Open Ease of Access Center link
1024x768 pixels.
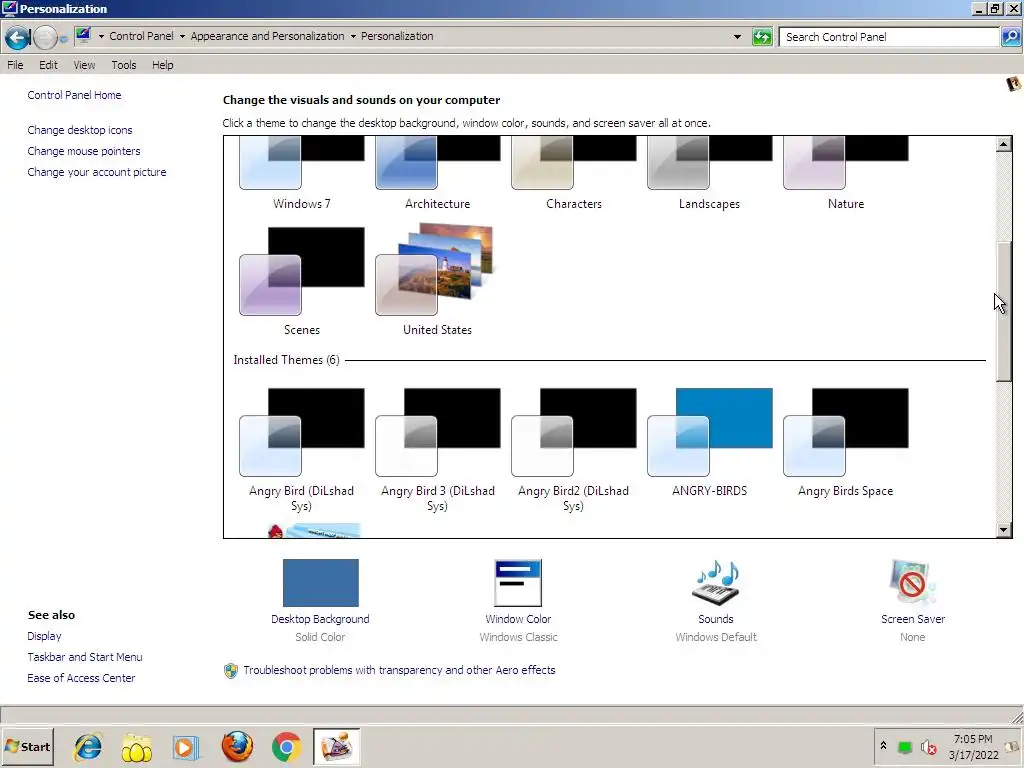point(81,678)
